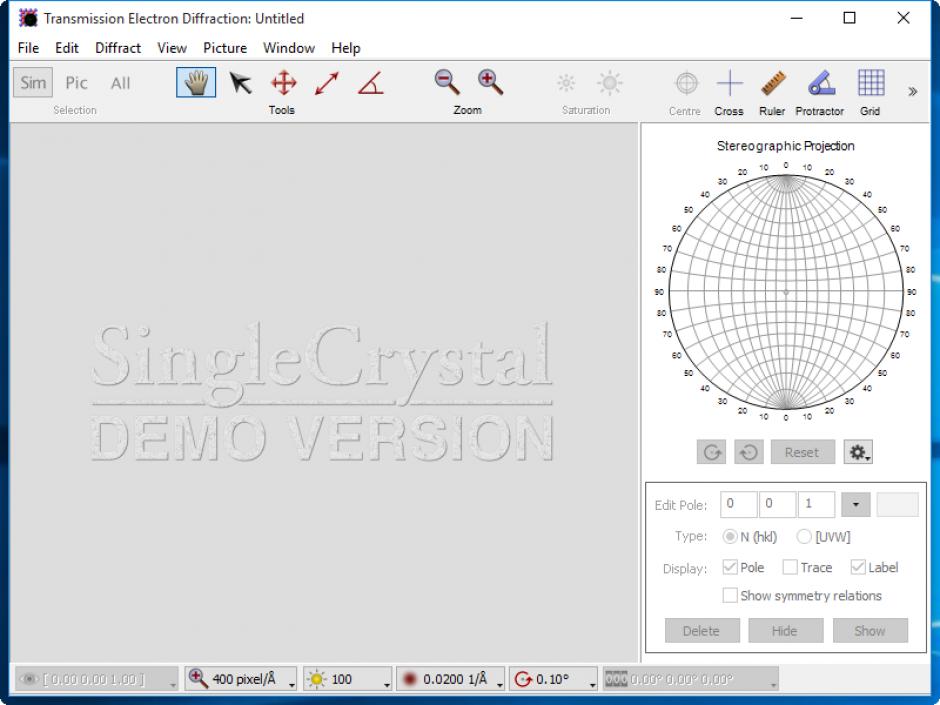The image size is (940, 705).
Task: Activate the Ruler tool
Action: (773, 83)
